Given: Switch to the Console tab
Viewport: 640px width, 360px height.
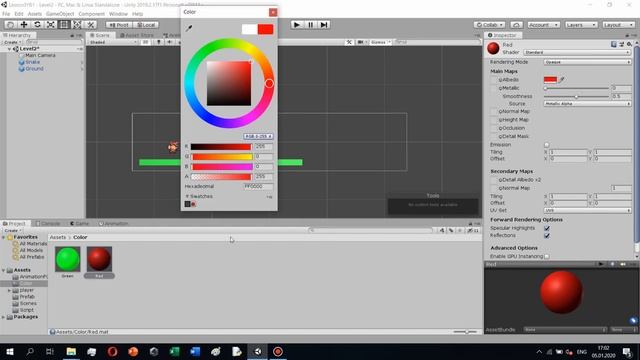Looking at the screenshot, I should (x=48, y=224).
